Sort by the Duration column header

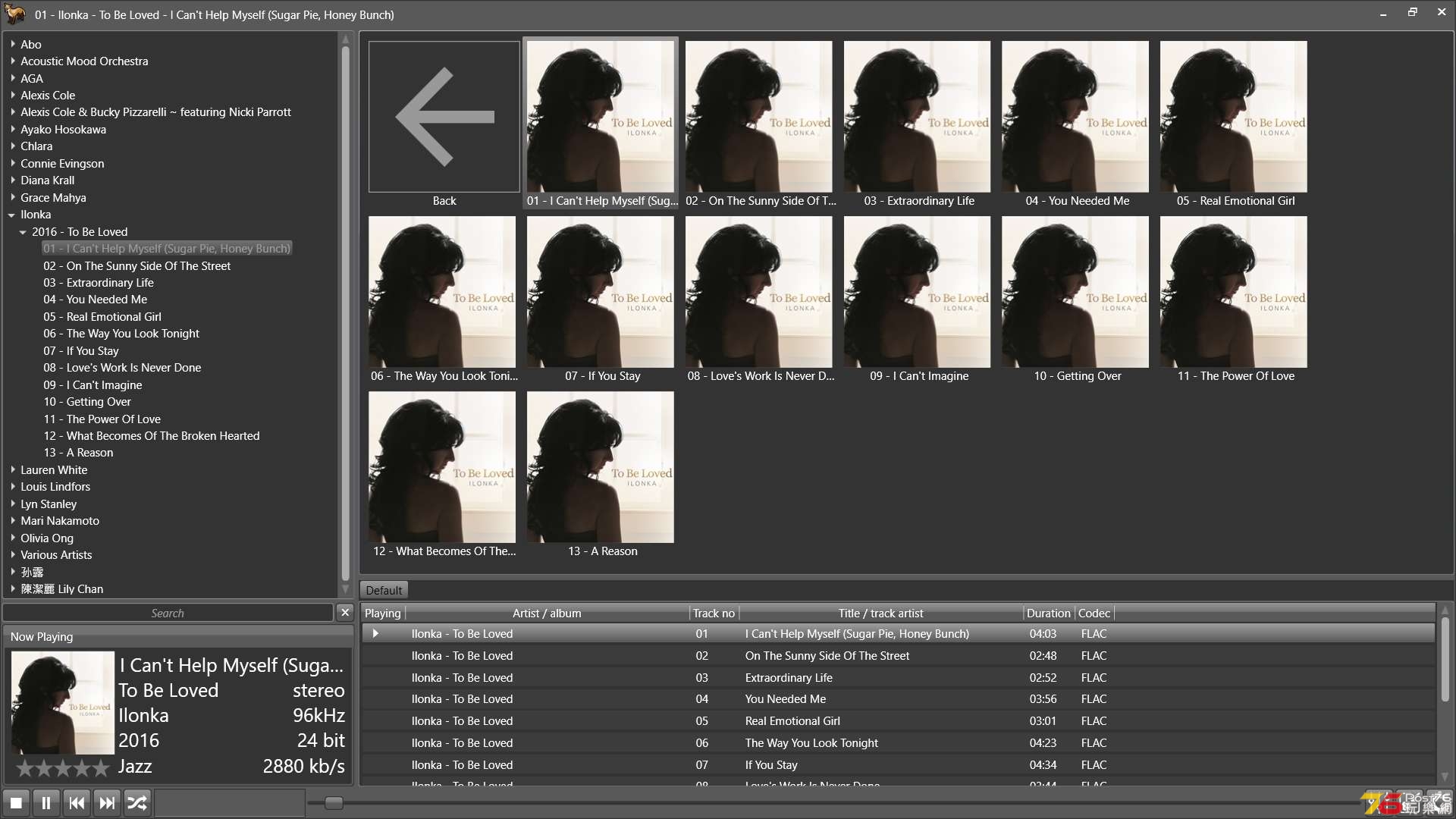pos(1049,613)
